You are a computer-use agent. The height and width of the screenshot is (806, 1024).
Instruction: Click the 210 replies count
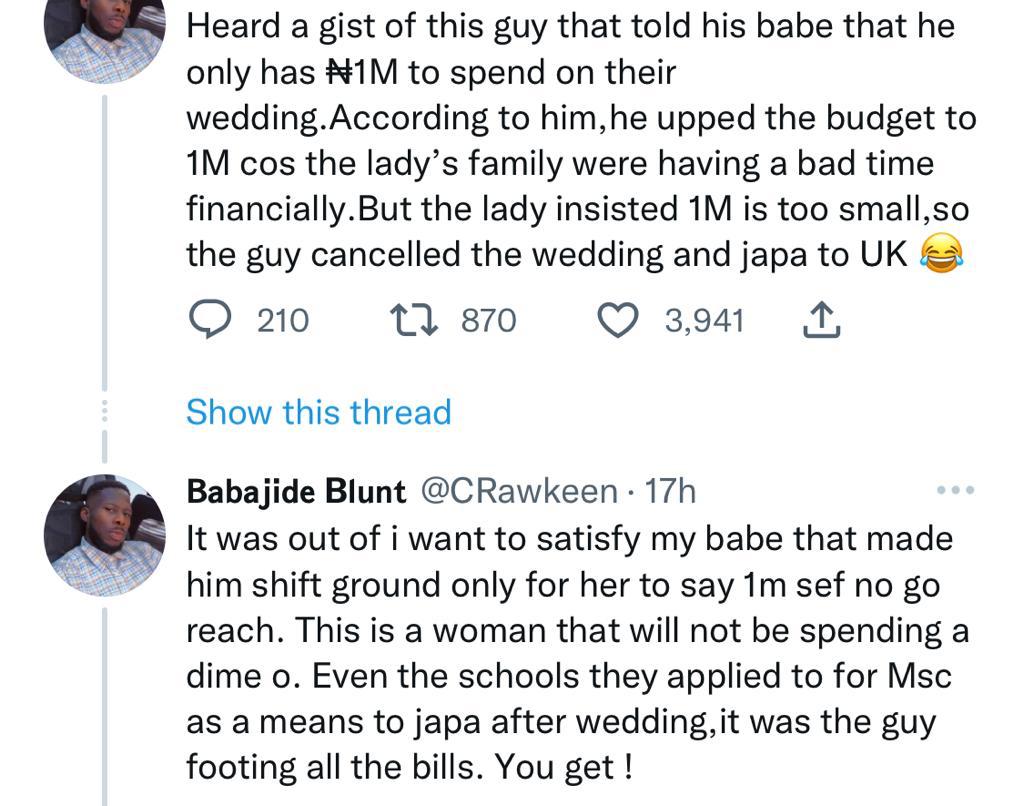283,320
